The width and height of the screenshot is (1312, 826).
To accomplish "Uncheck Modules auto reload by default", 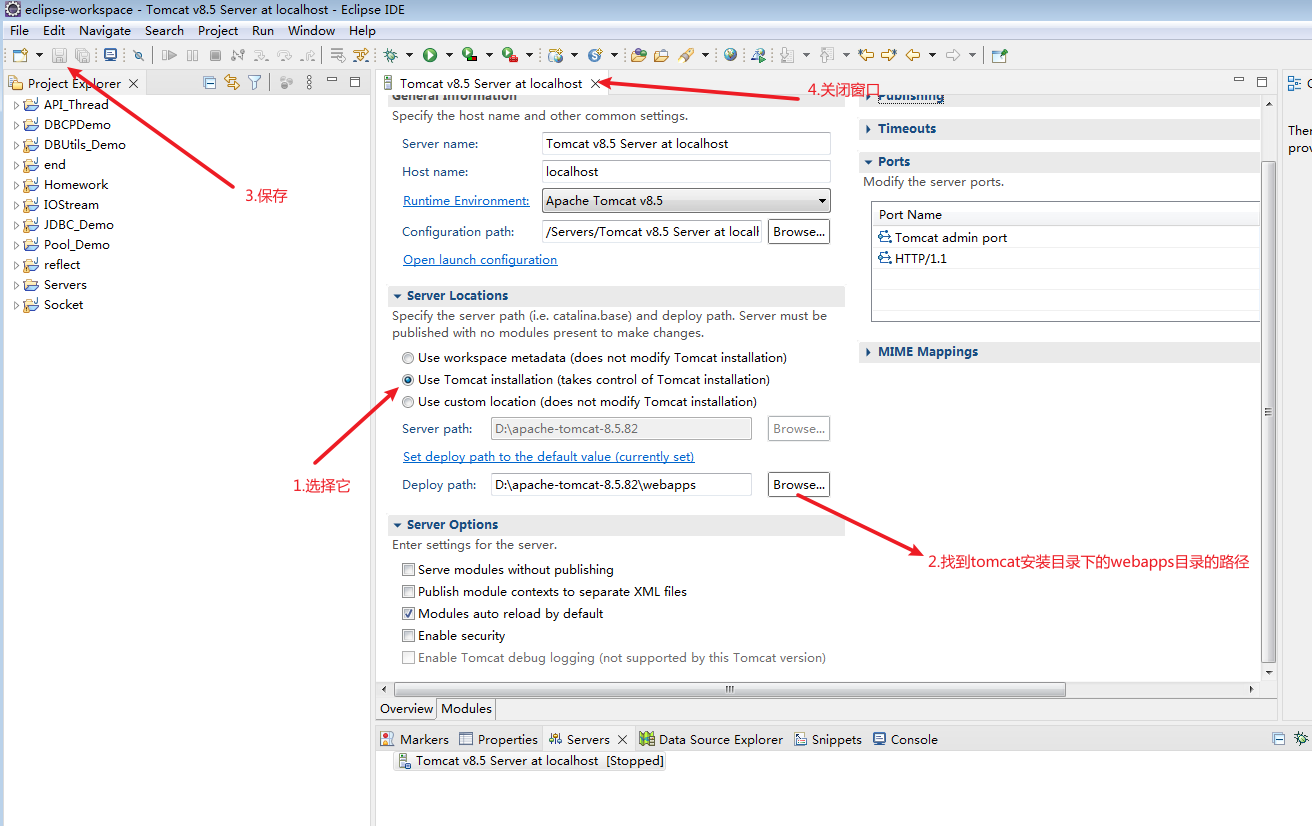I will pyautogui.click(x=408, y=614).
